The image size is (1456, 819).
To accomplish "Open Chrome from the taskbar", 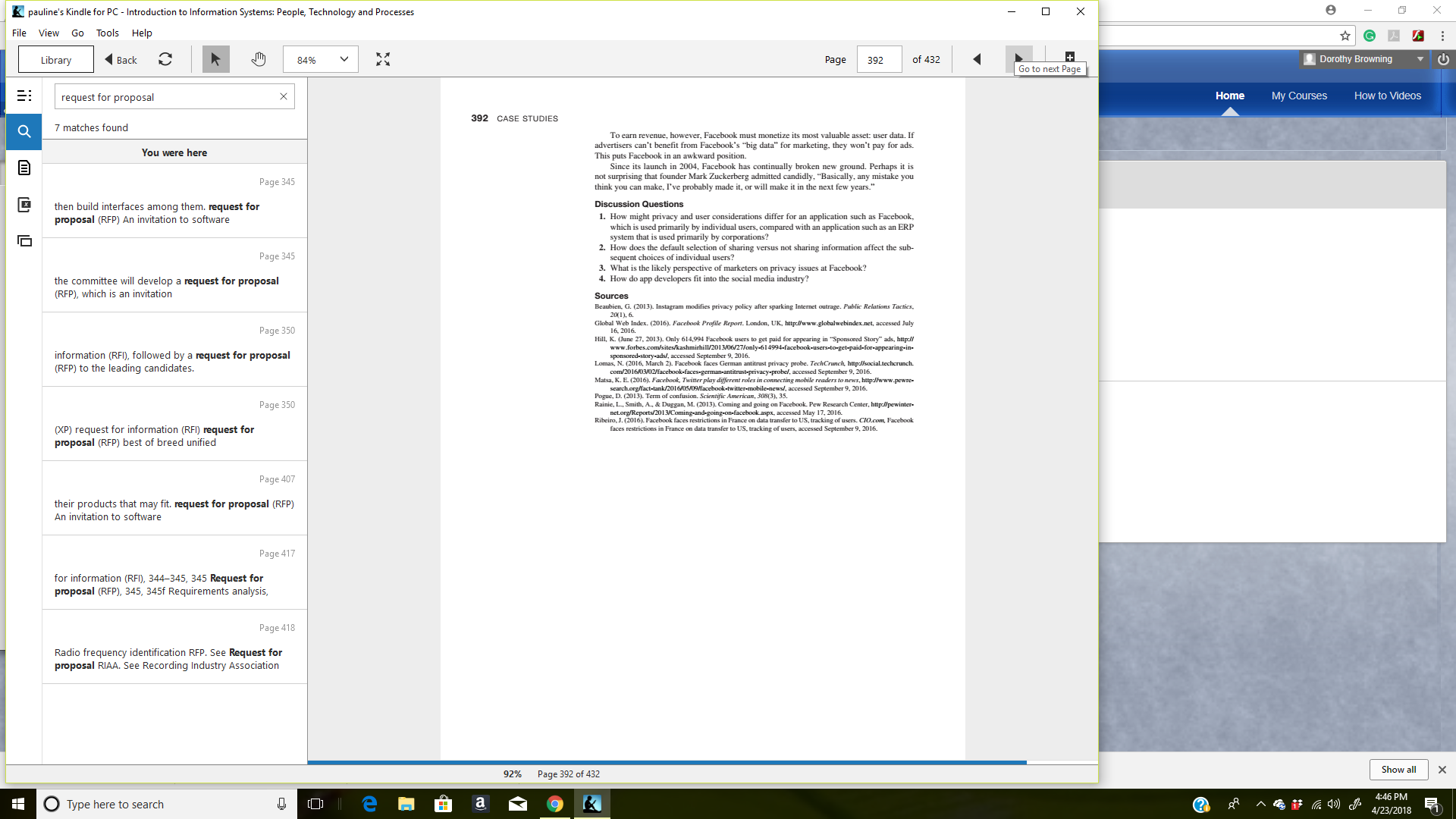I will click(555, 804).
